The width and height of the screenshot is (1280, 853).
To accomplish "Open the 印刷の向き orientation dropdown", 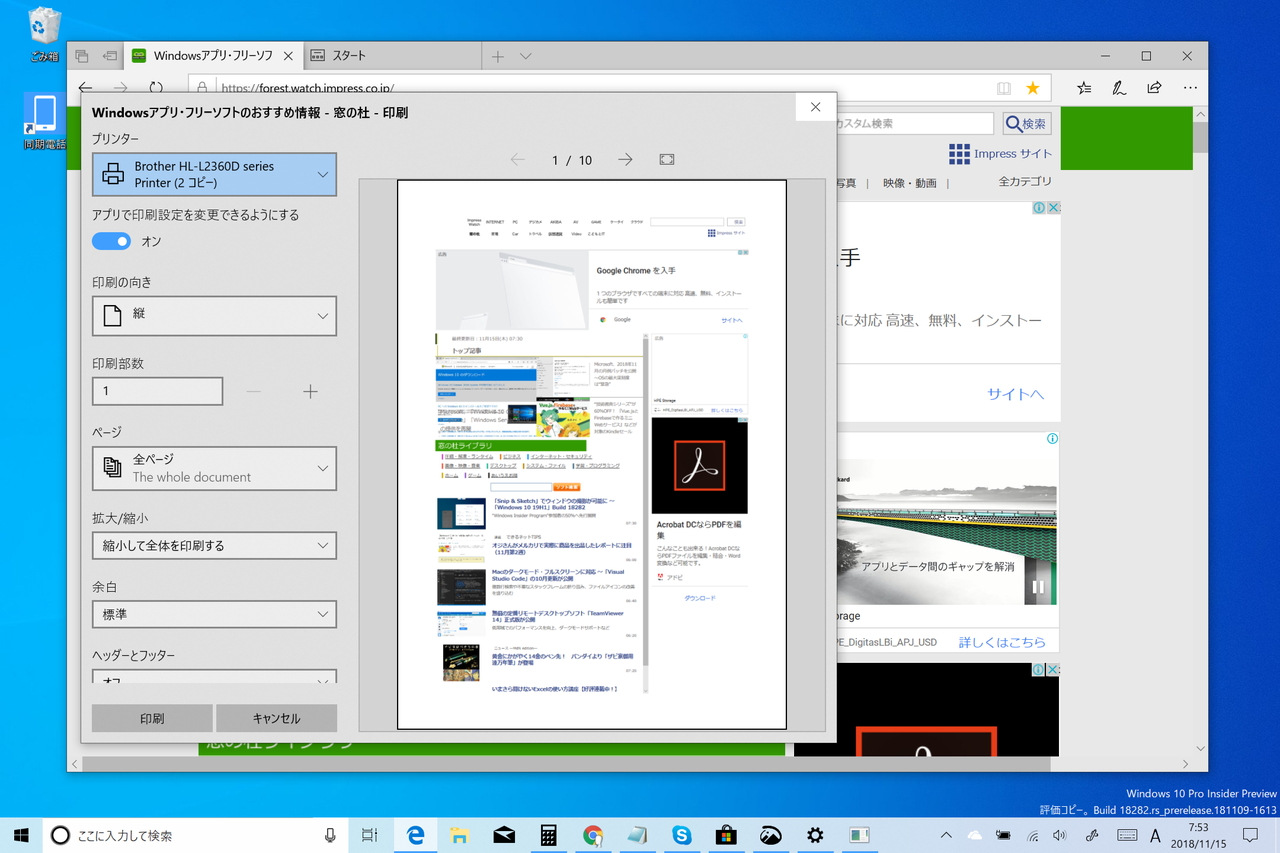I will 214,315.
